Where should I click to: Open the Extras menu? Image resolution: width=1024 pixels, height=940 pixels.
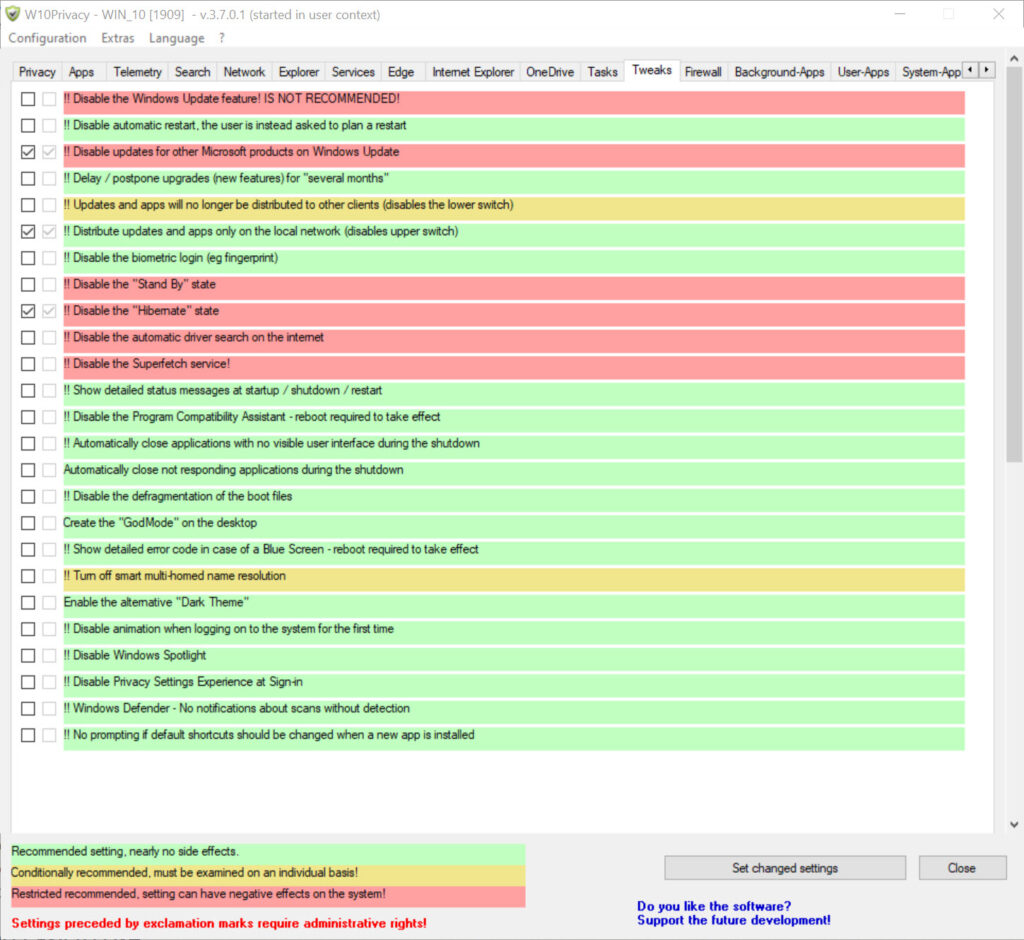118,38
